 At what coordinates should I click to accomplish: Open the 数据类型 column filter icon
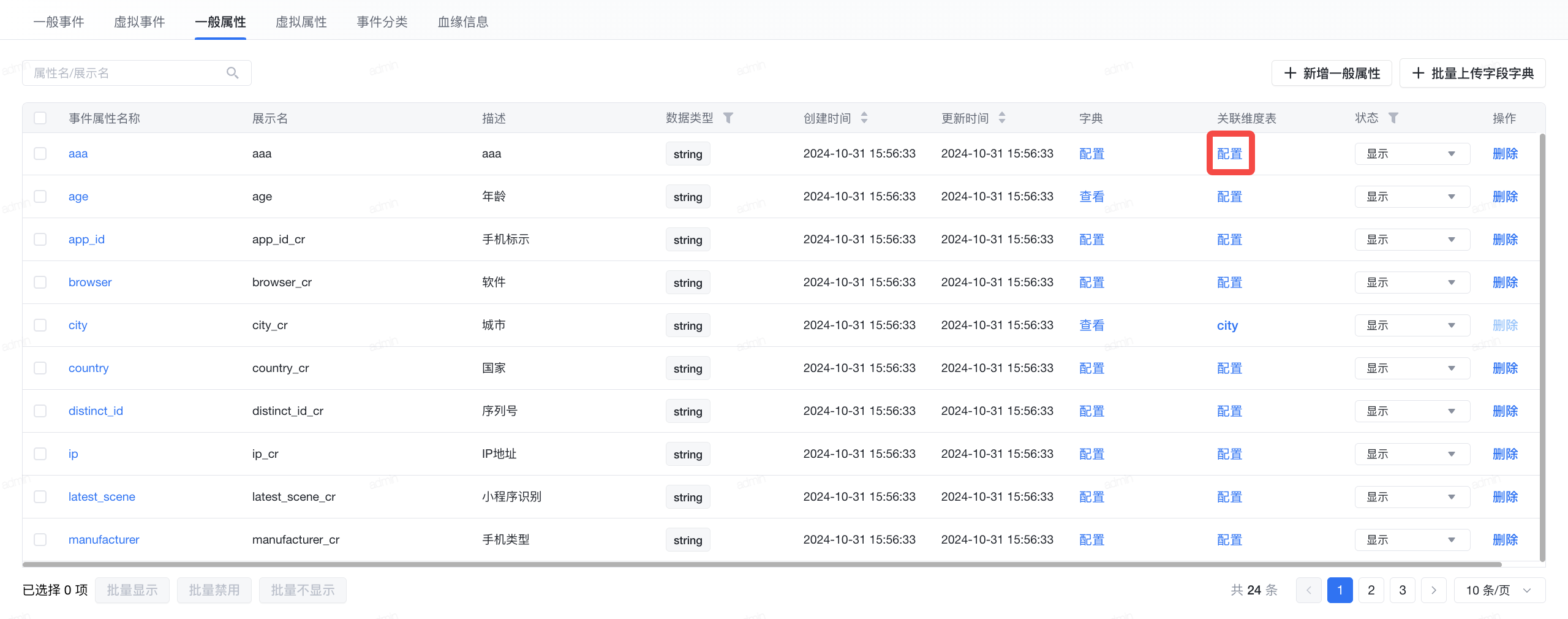pyautogui.click(x=728, y=118)
